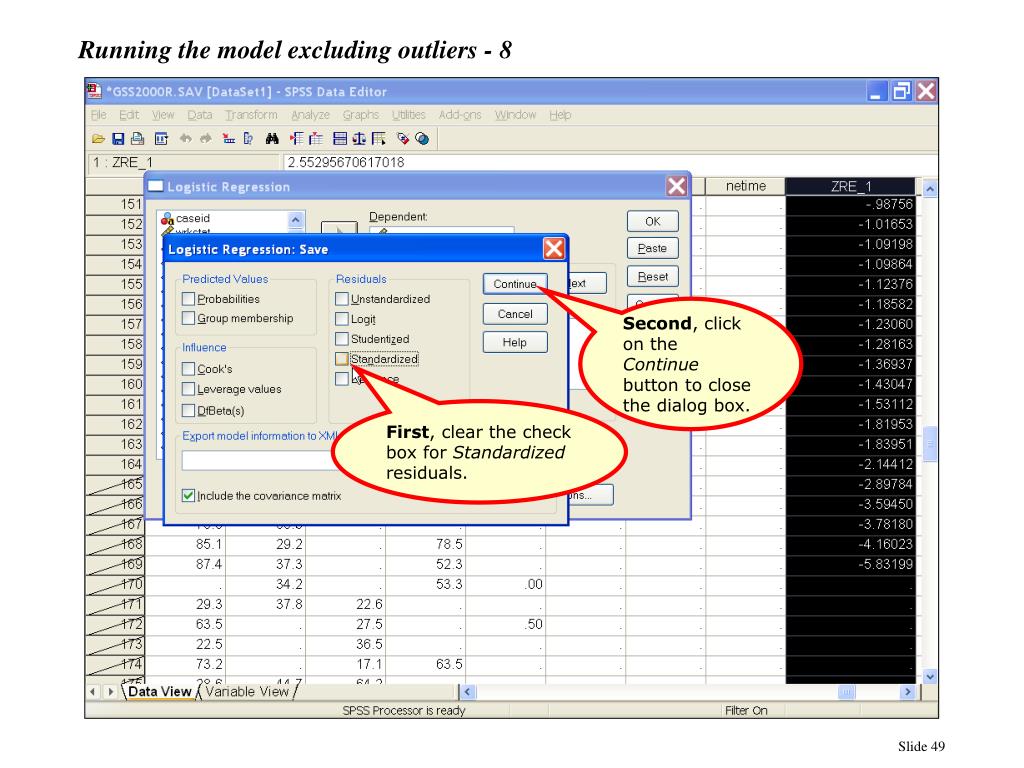1024x768 pixels.
Task: Enable the Group membership checkbox
Action: click(188, 318)
